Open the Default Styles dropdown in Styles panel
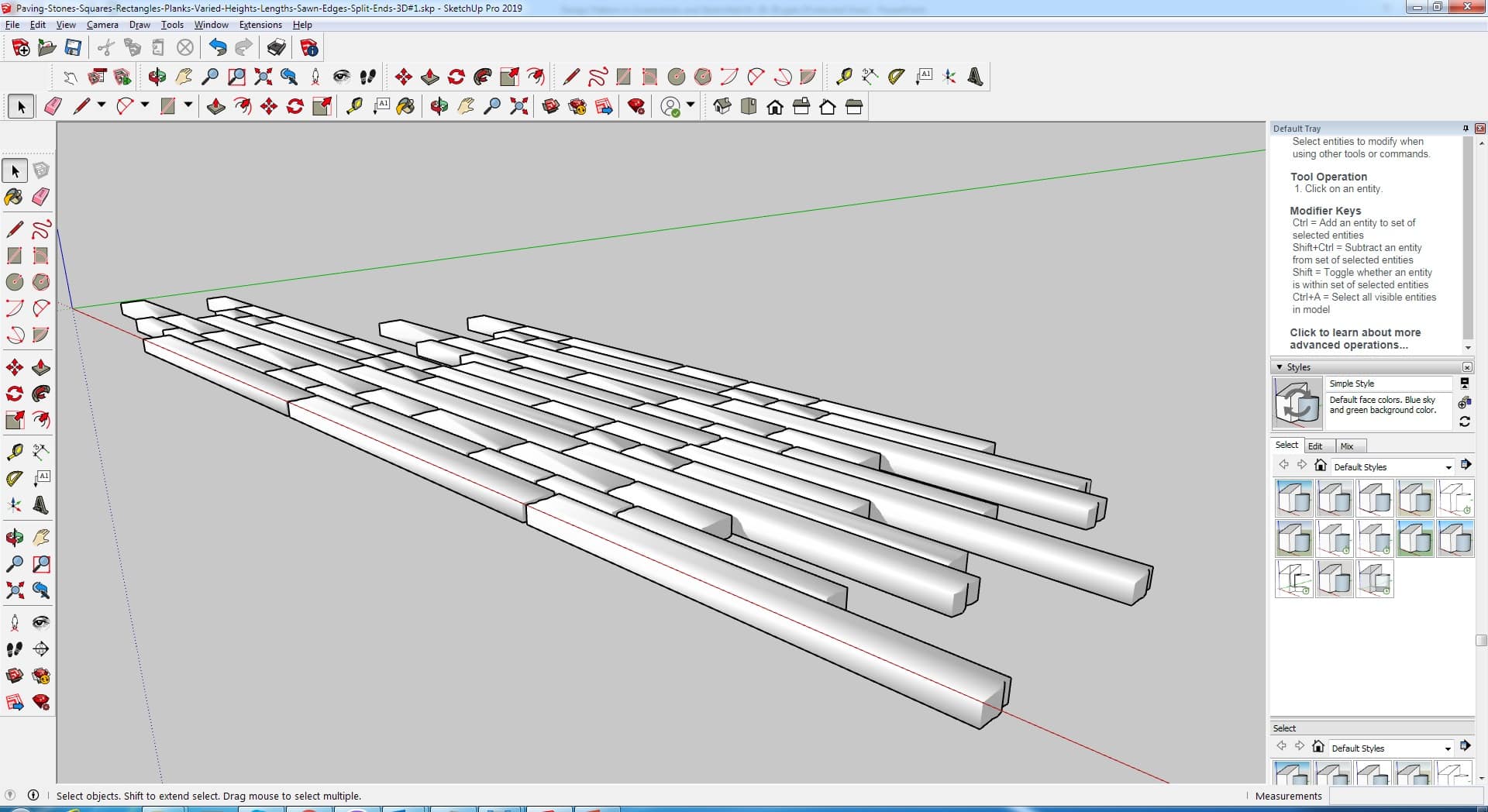 tap(1448, 467)
